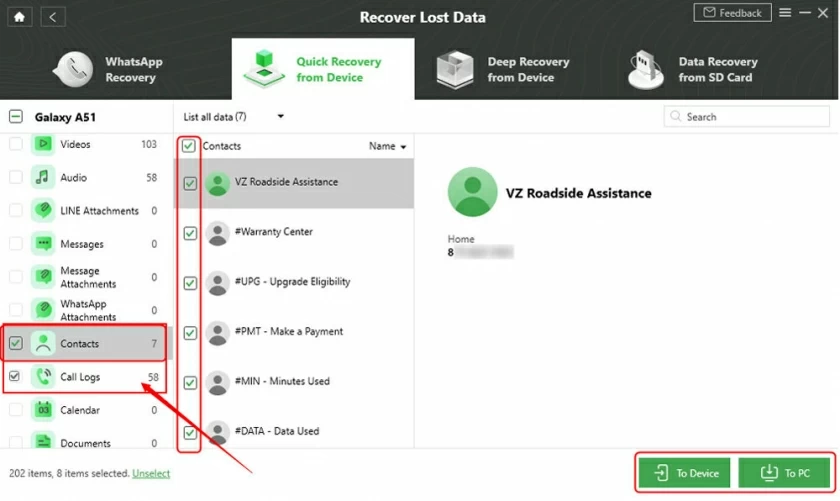Screen dimensions: 840x501
Task: Click the Messages category icon
Action: (x=43, y=244)
